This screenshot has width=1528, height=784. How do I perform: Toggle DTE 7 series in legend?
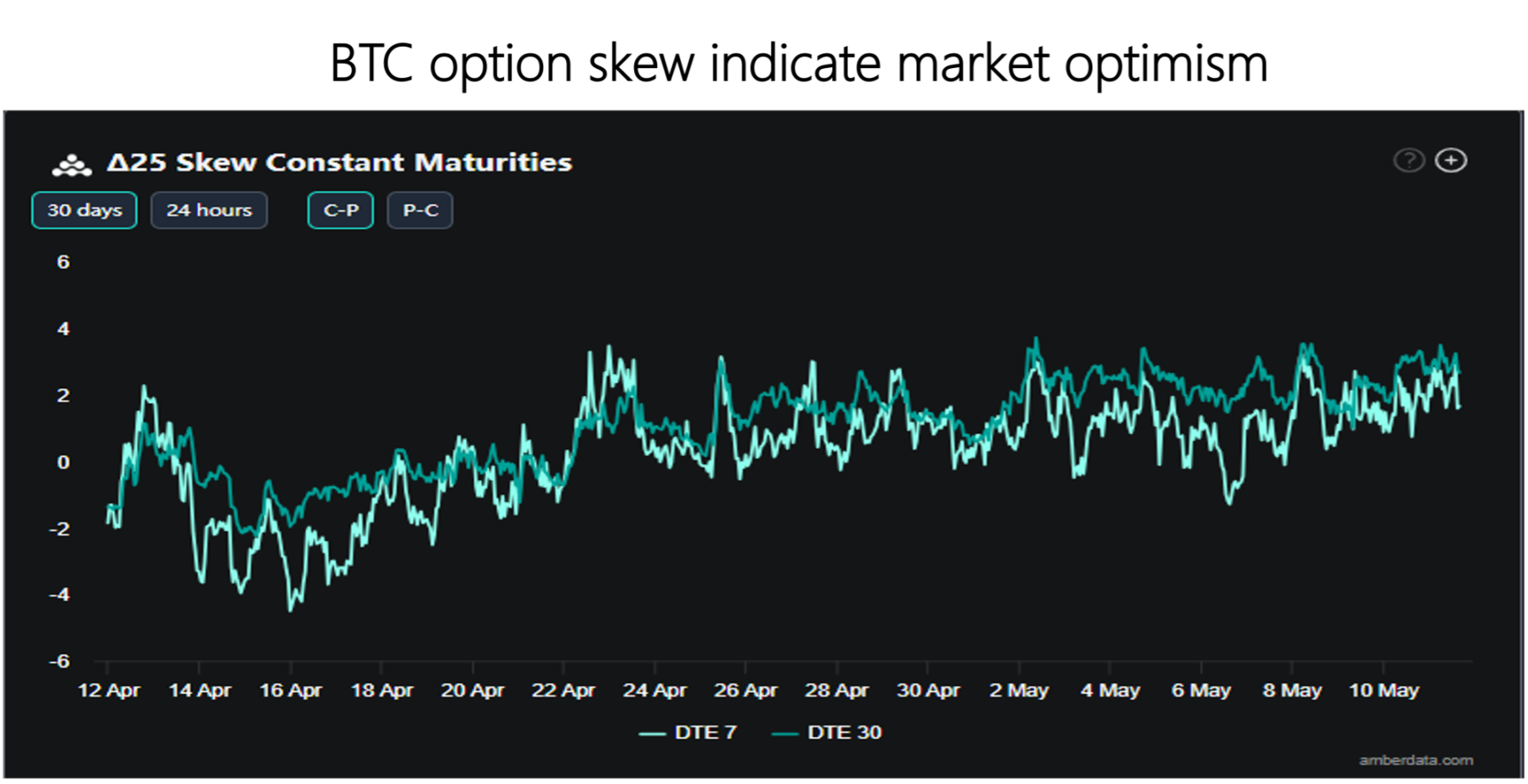[x=688, y=732]
